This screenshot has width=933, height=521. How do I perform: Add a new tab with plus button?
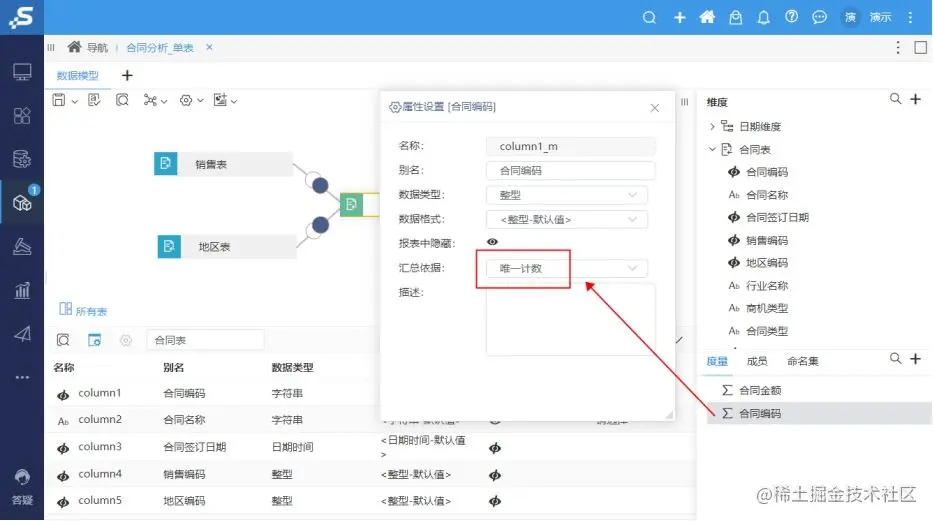pos(127,76)
